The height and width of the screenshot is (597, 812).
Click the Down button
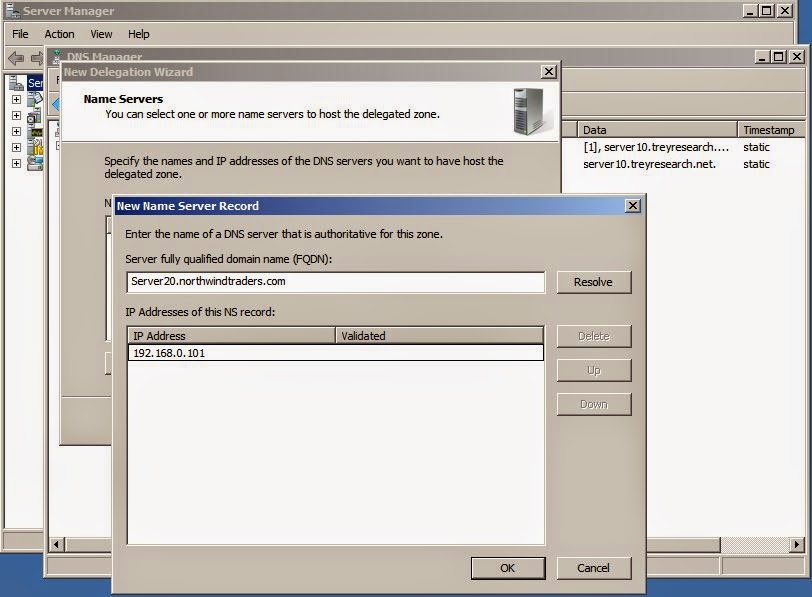(593, 404)
